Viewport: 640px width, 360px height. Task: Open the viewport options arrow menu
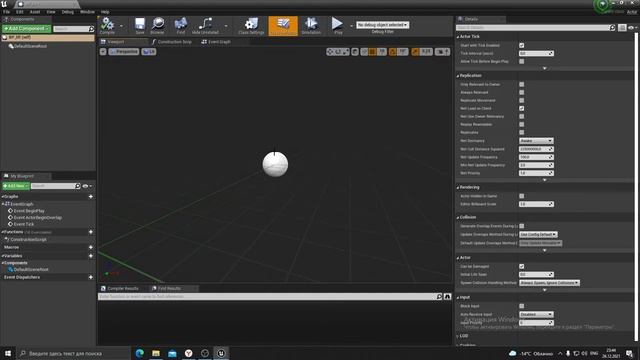(x=103, y=51)
